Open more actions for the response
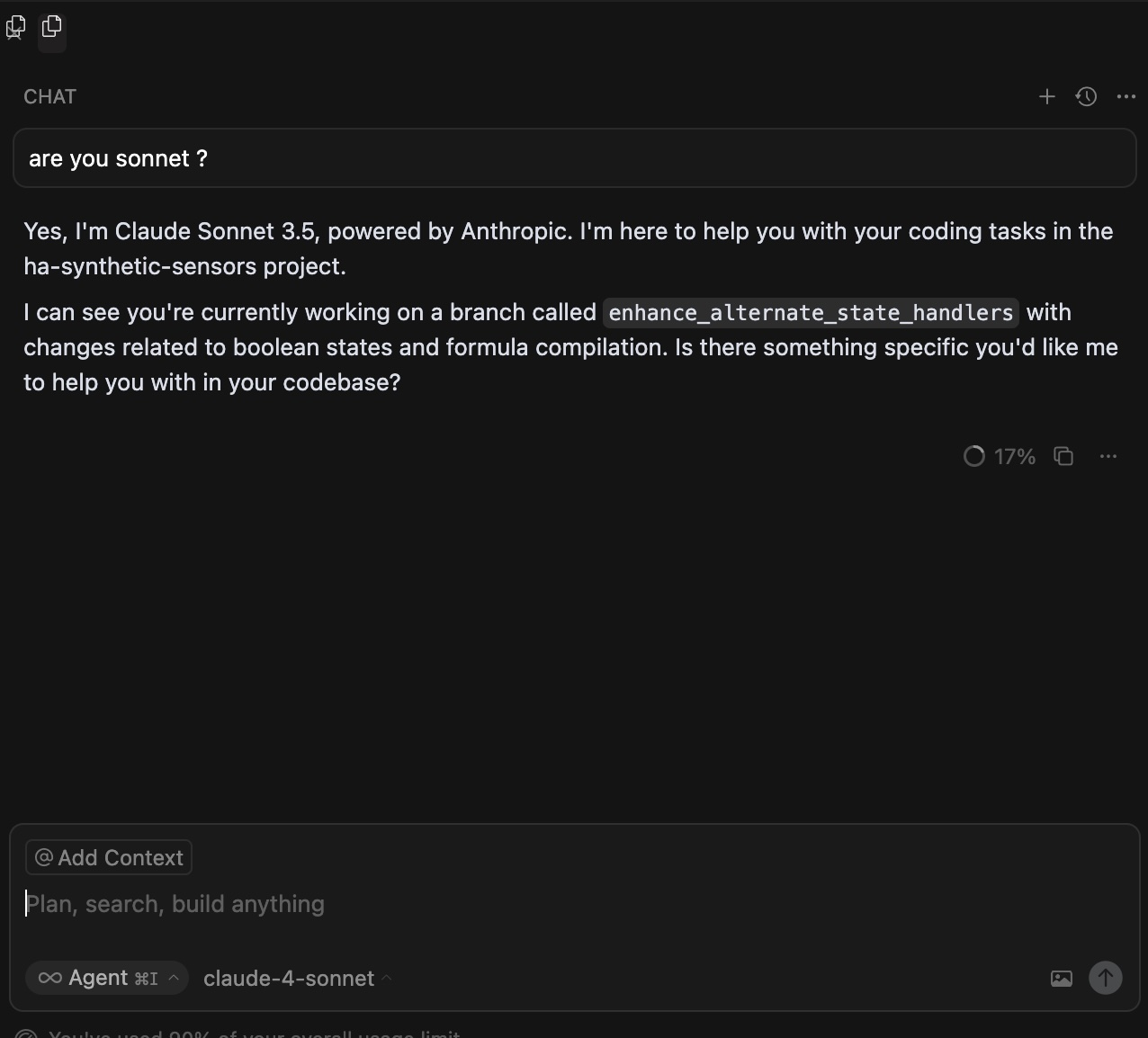1148x1038 pixels. (1108, 456)
